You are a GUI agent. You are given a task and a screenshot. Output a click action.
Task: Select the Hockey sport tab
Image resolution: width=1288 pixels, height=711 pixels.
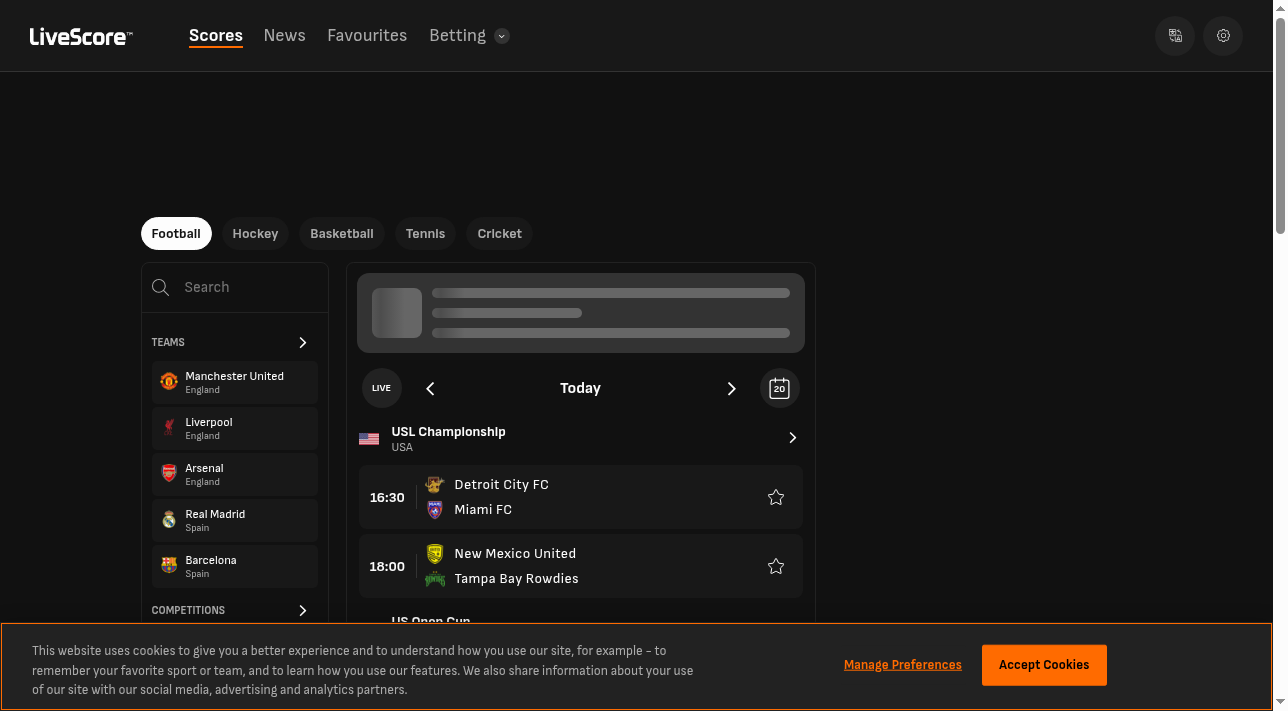(255, 233)
